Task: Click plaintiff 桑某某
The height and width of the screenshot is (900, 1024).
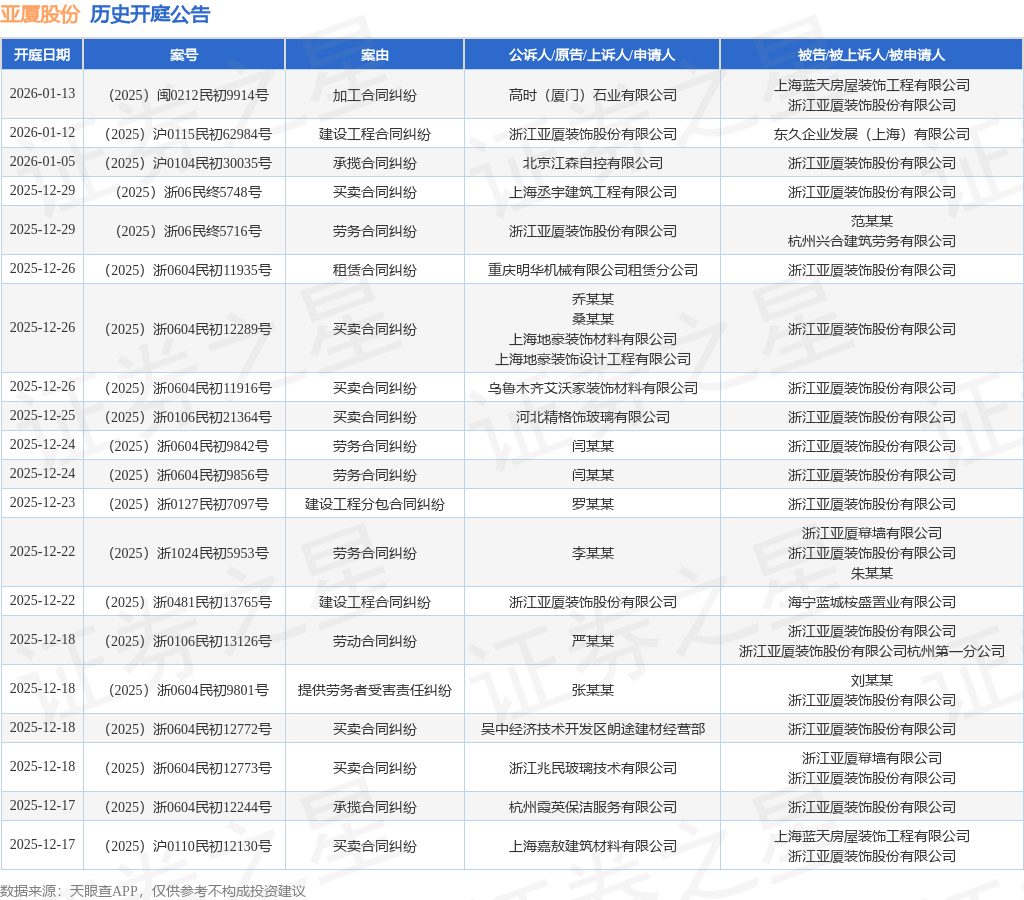Action: (x=592, y=319)
